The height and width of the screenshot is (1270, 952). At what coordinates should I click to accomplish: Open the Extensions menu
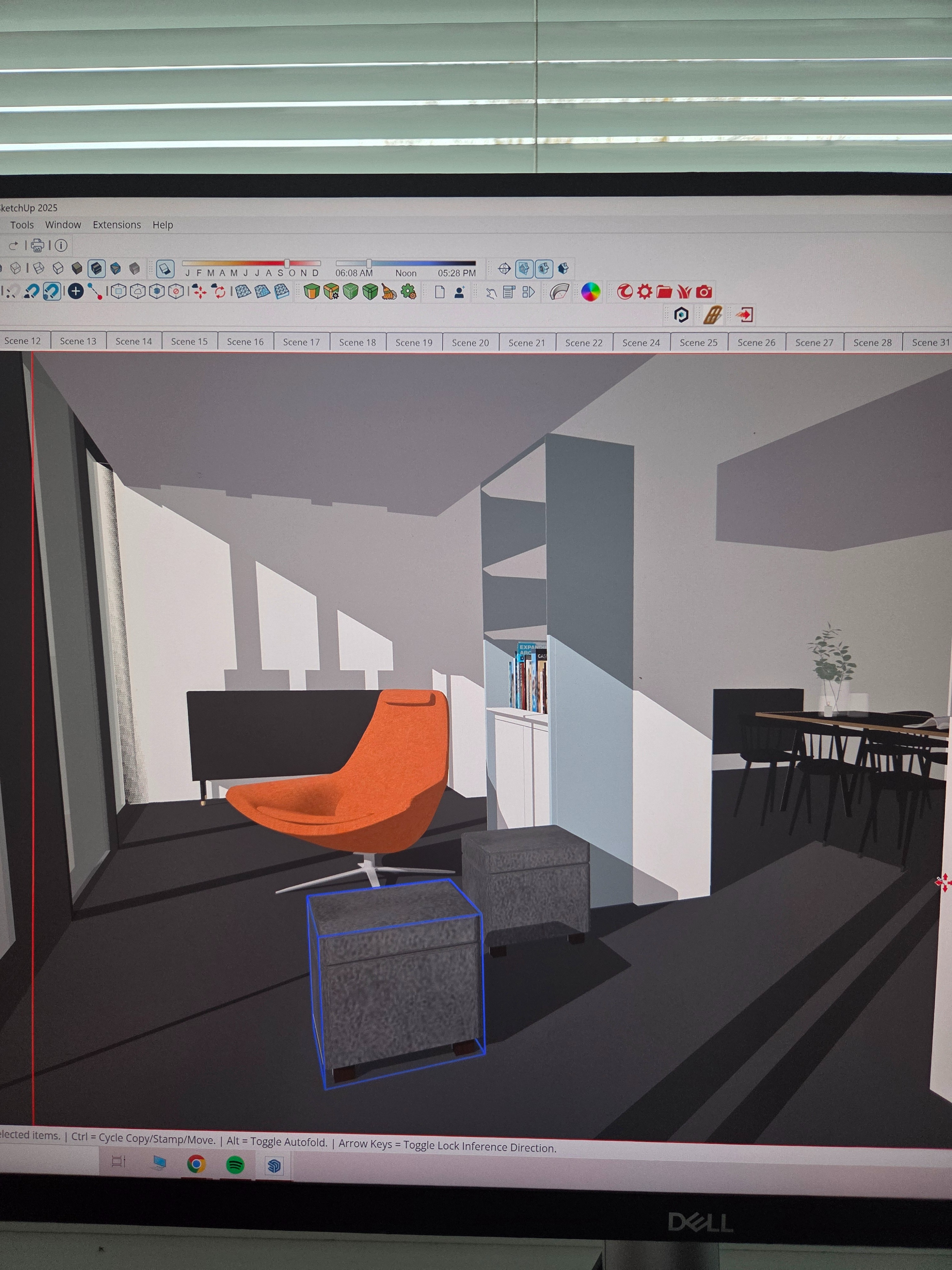(x=116, y=225)
